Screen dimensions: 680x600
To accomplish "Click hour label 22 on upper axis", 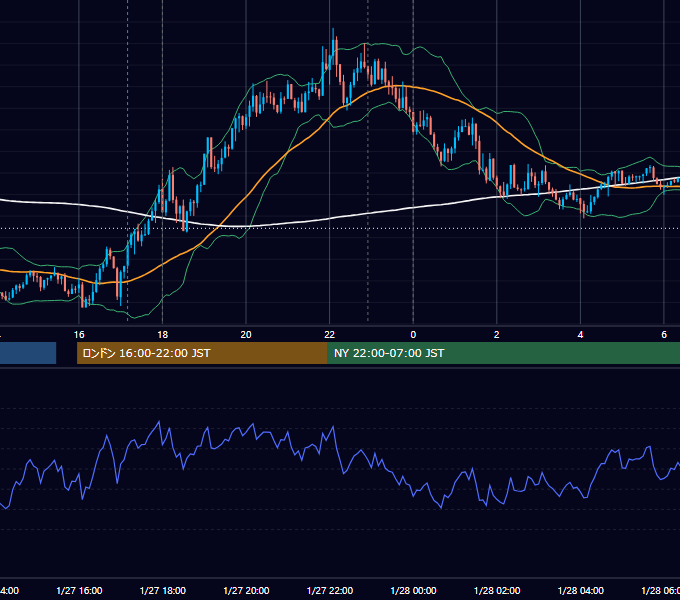I will 330,335.
